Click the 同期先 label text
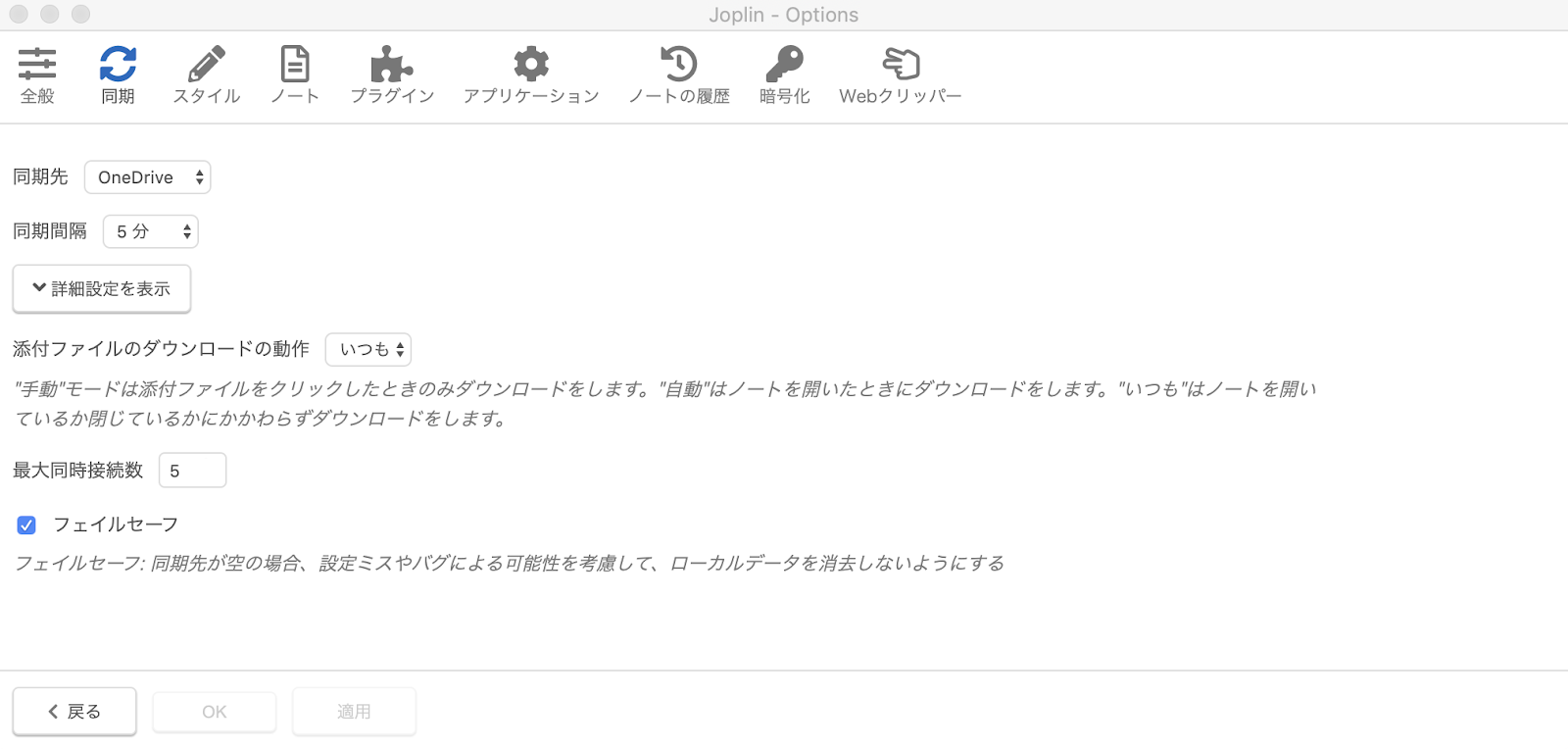 pos(40,176)
